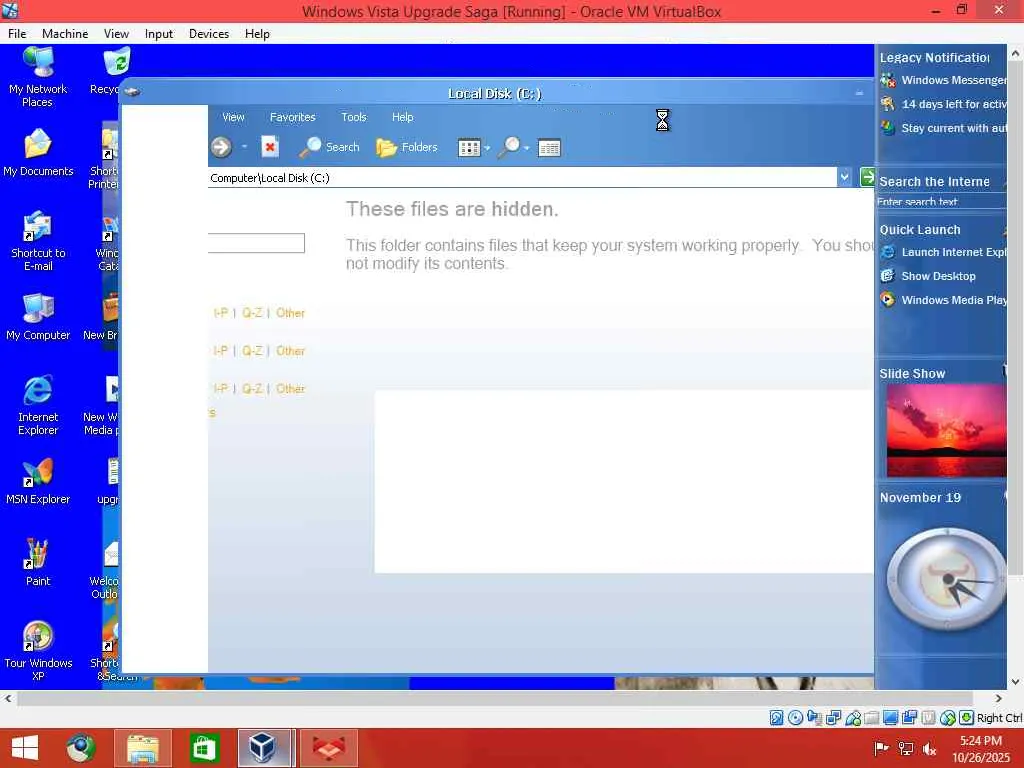The width and height of the screenshot is (1024, 768).
Task: Select MSN Explorer desktop icon
Action: tap(38, 482)
